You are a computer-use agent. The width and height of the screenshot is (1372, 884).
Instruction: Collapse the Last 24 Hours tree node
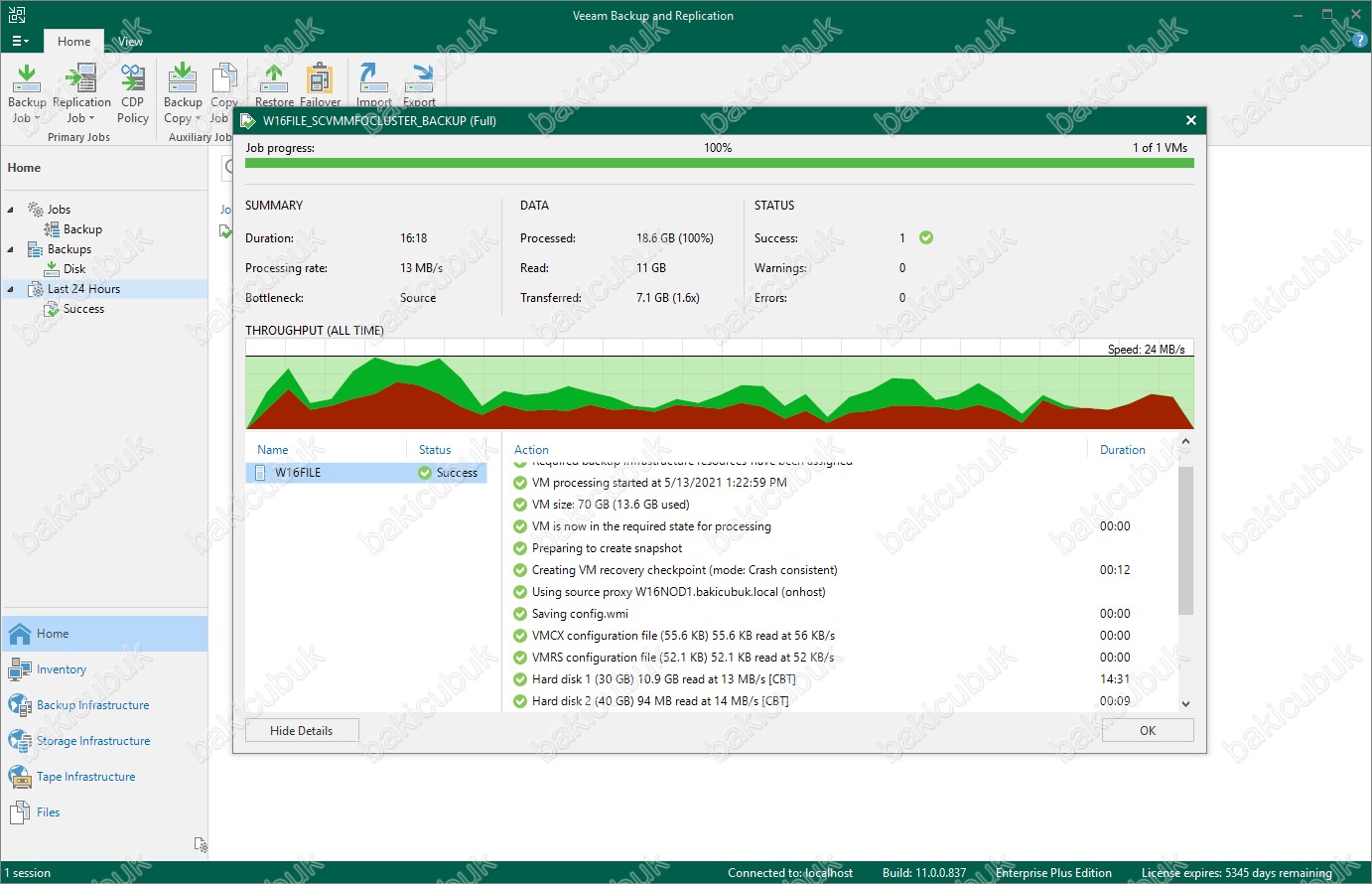(11, 289)
